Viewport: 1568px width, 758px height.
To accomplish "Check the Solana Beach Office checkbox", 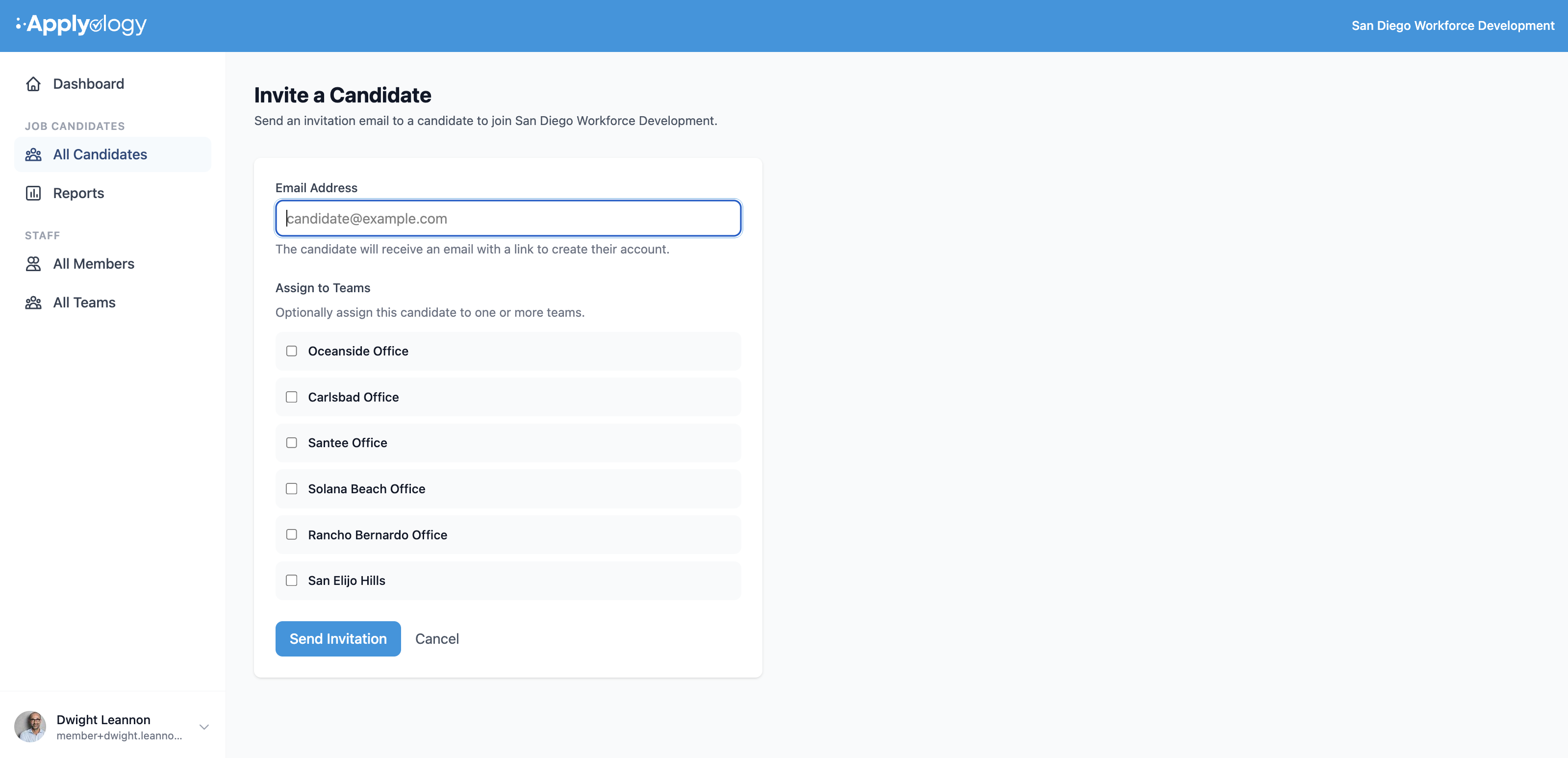I will point(292,489).
